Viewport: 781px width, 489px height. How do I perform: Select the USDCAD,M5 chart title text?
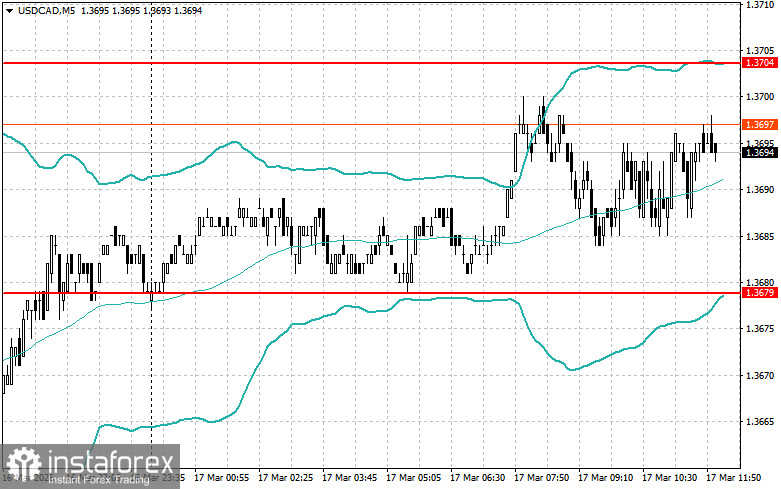[x=47, y=10]
